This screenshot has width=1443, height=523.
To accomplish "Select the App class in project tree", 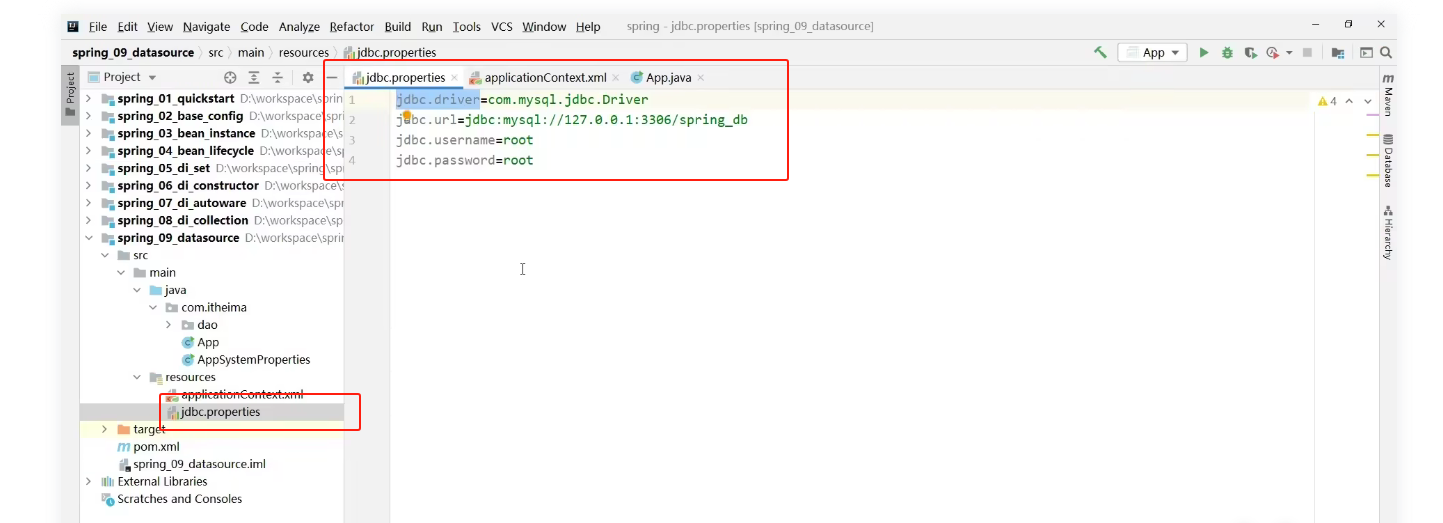I will [x=200, y=342].
